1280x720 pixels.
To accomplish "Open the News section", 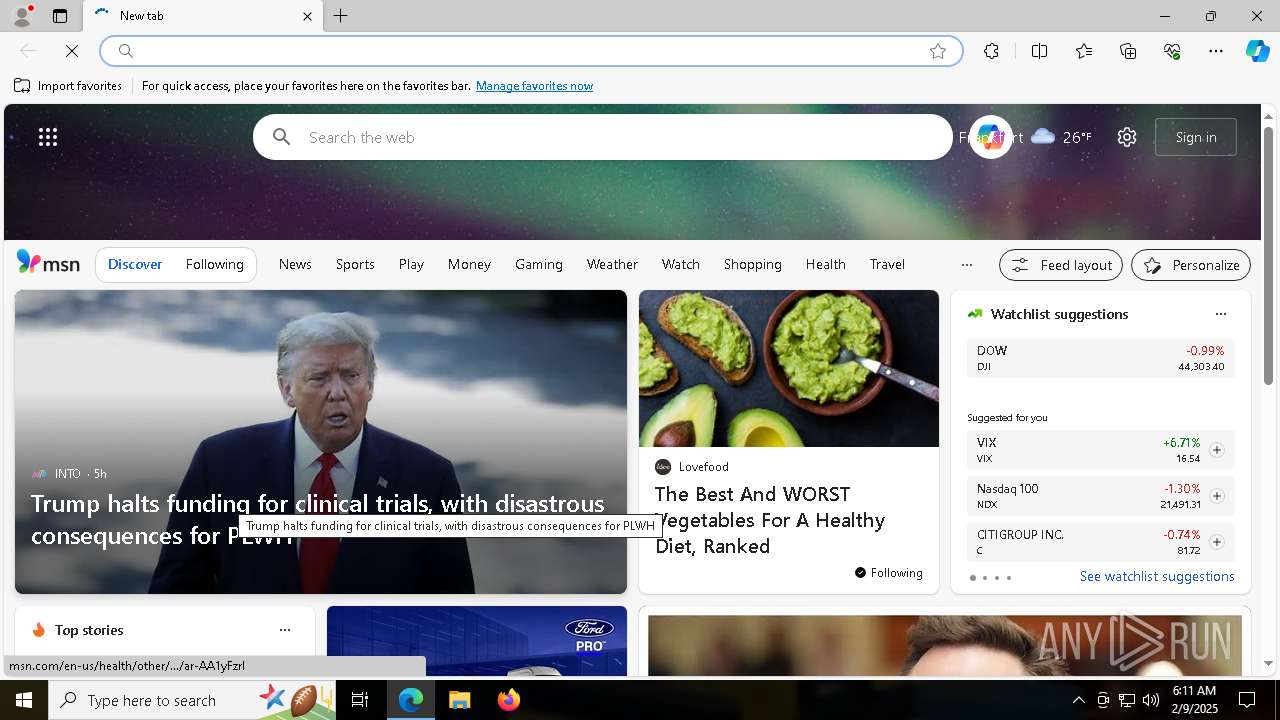I will 295,264.
